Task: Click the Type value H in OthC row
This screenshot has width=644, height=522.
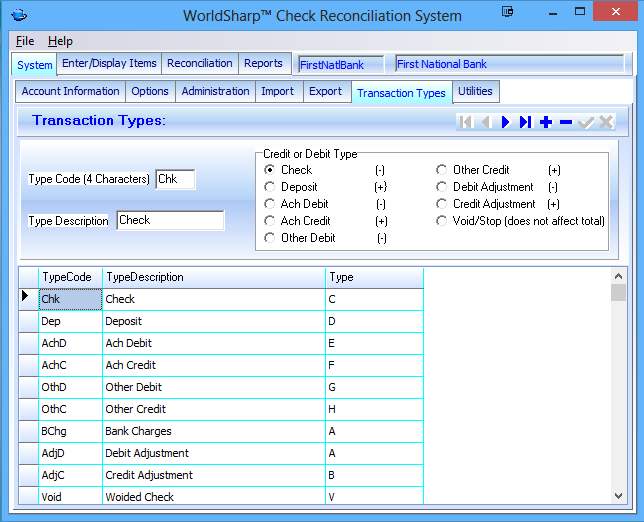Action: click(x=375, y=409)
